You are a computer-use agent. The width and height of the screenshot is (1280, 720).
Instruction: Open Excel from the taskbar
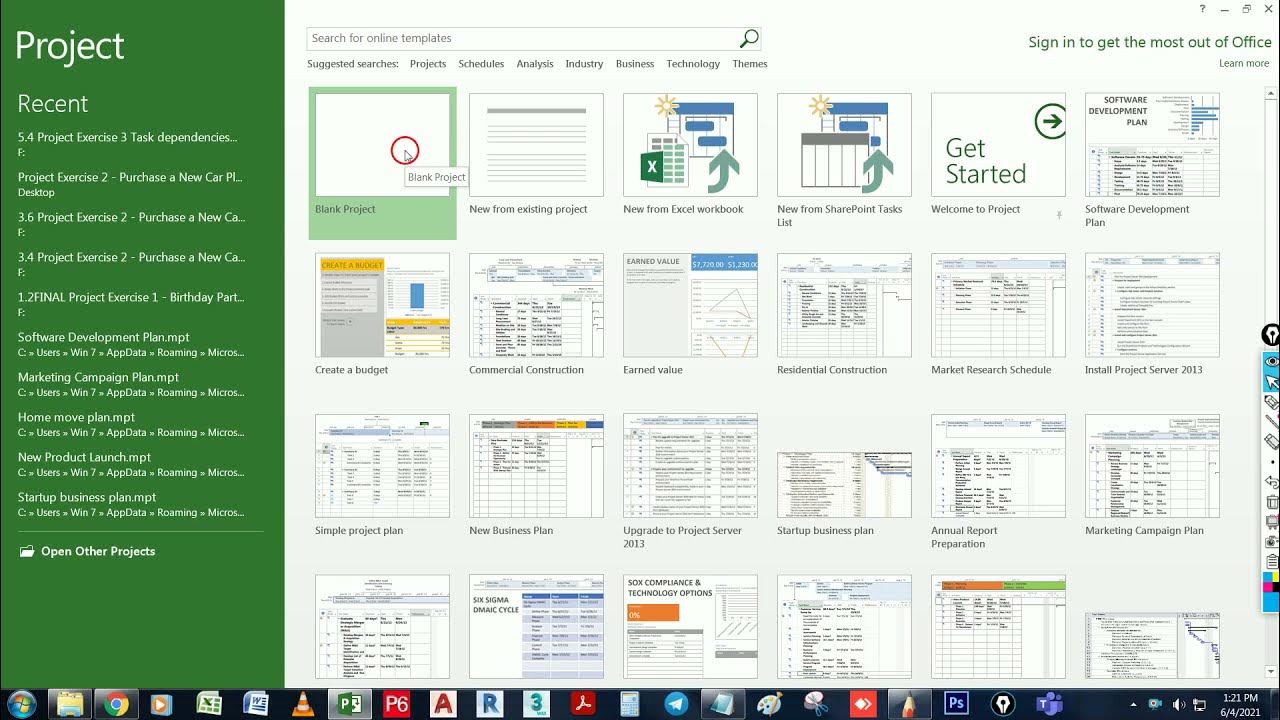pos(209,704)
